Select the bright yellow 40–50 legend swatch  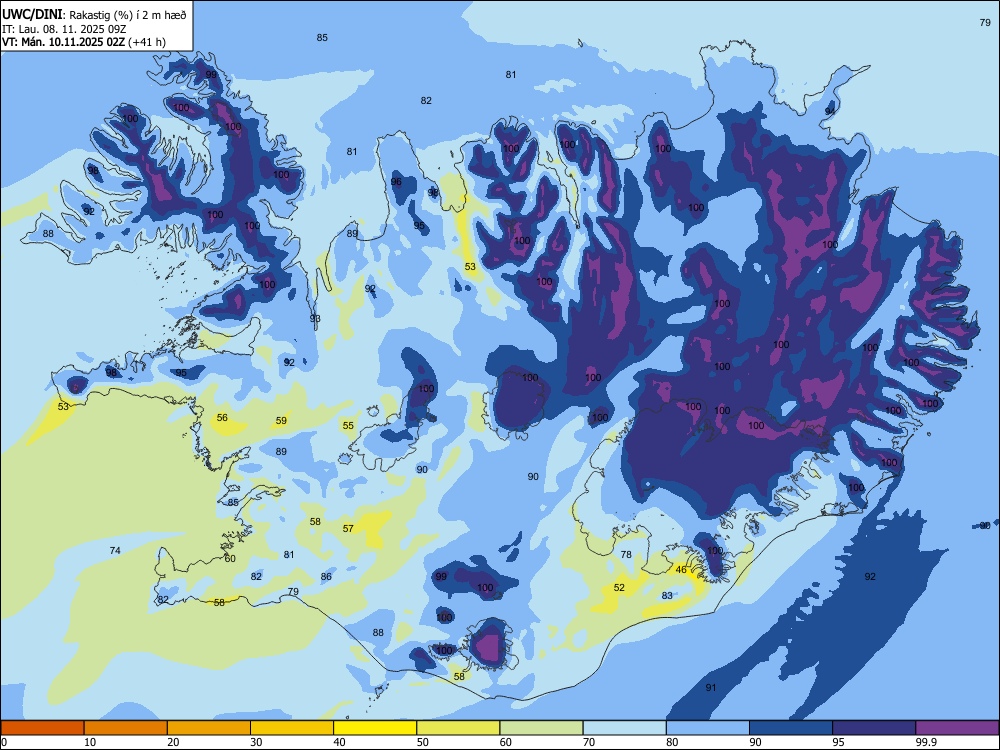click(375, 728)
